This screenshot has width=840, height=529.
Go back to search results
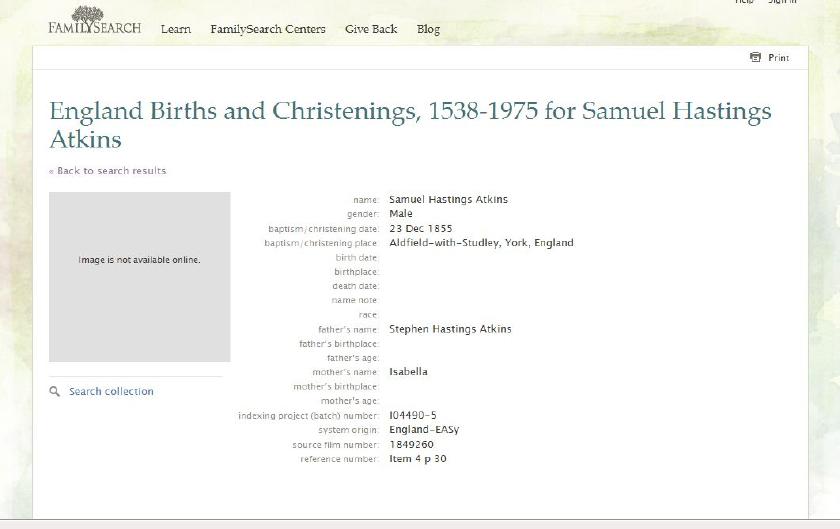pos(108,171)
